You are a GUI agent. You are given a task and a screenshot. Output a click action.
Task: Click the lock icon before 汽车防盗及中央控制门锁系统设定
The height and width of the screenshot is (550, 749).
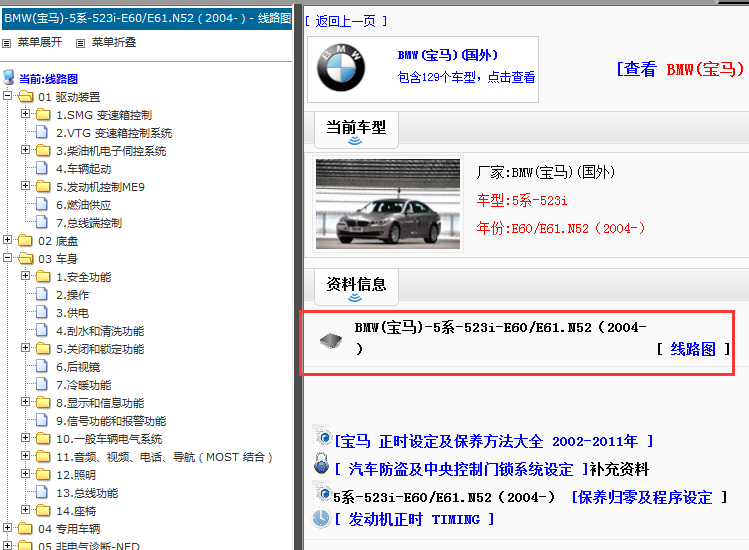321,464
